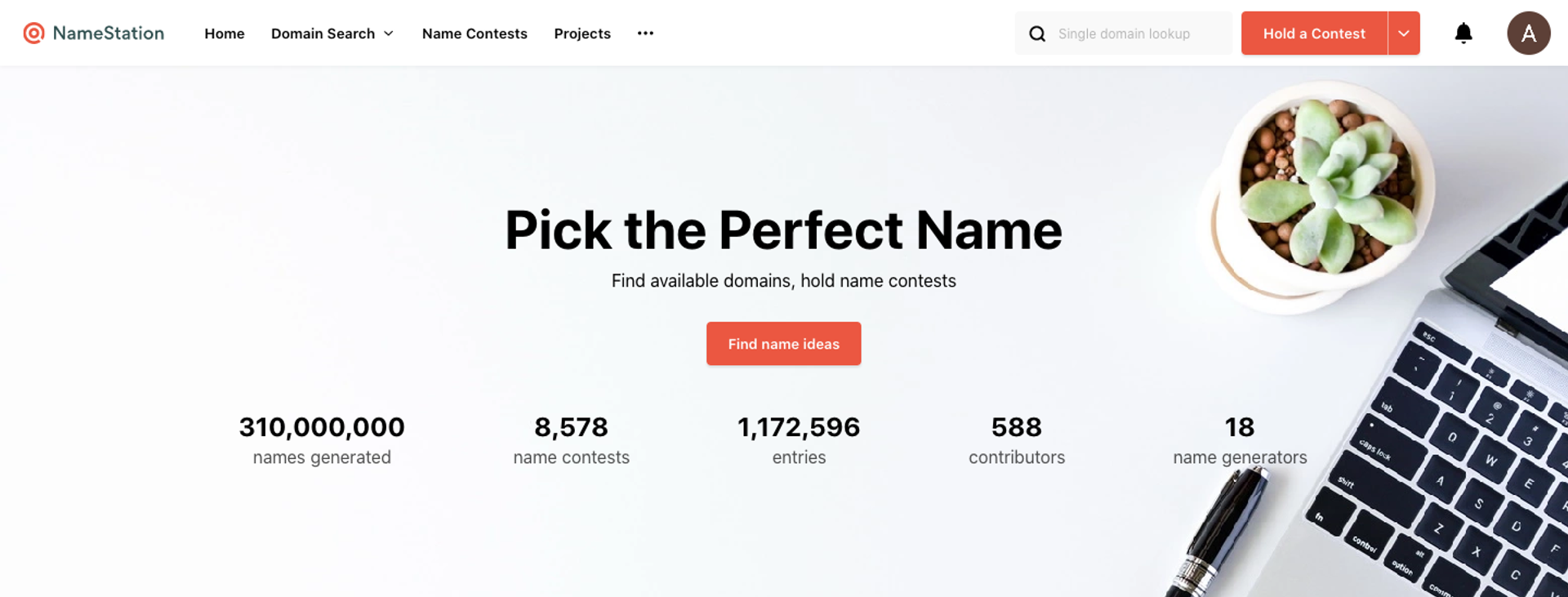Select the circular target logo mark

pyautogui.click(x=33, y=33)
